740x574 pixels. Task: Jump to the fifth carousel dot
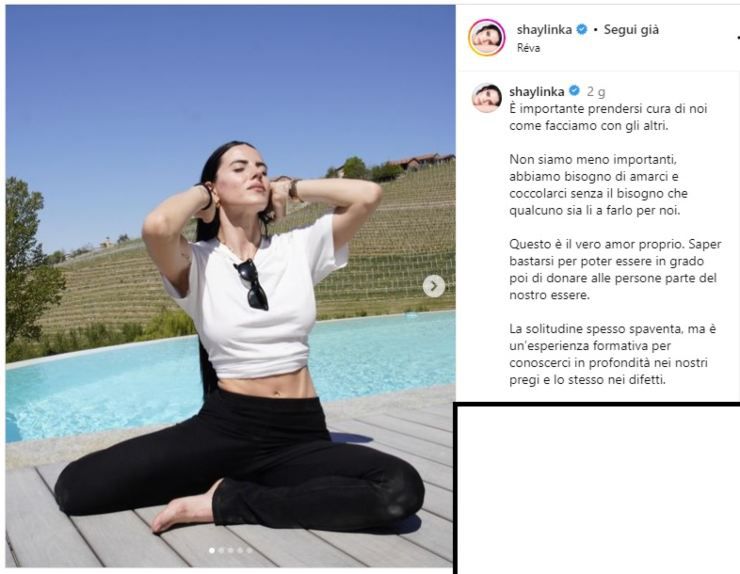(x=249, y=550)
